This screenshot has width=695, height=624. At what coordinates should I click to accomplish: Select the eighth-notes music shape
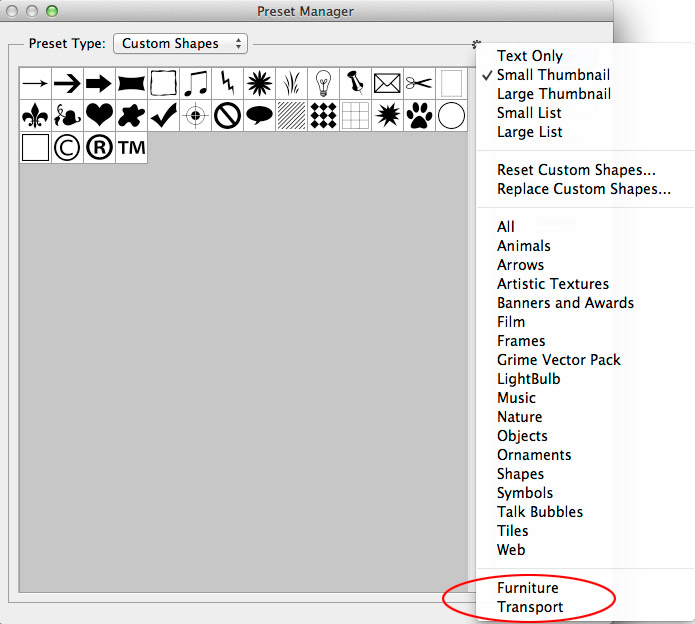195,83
